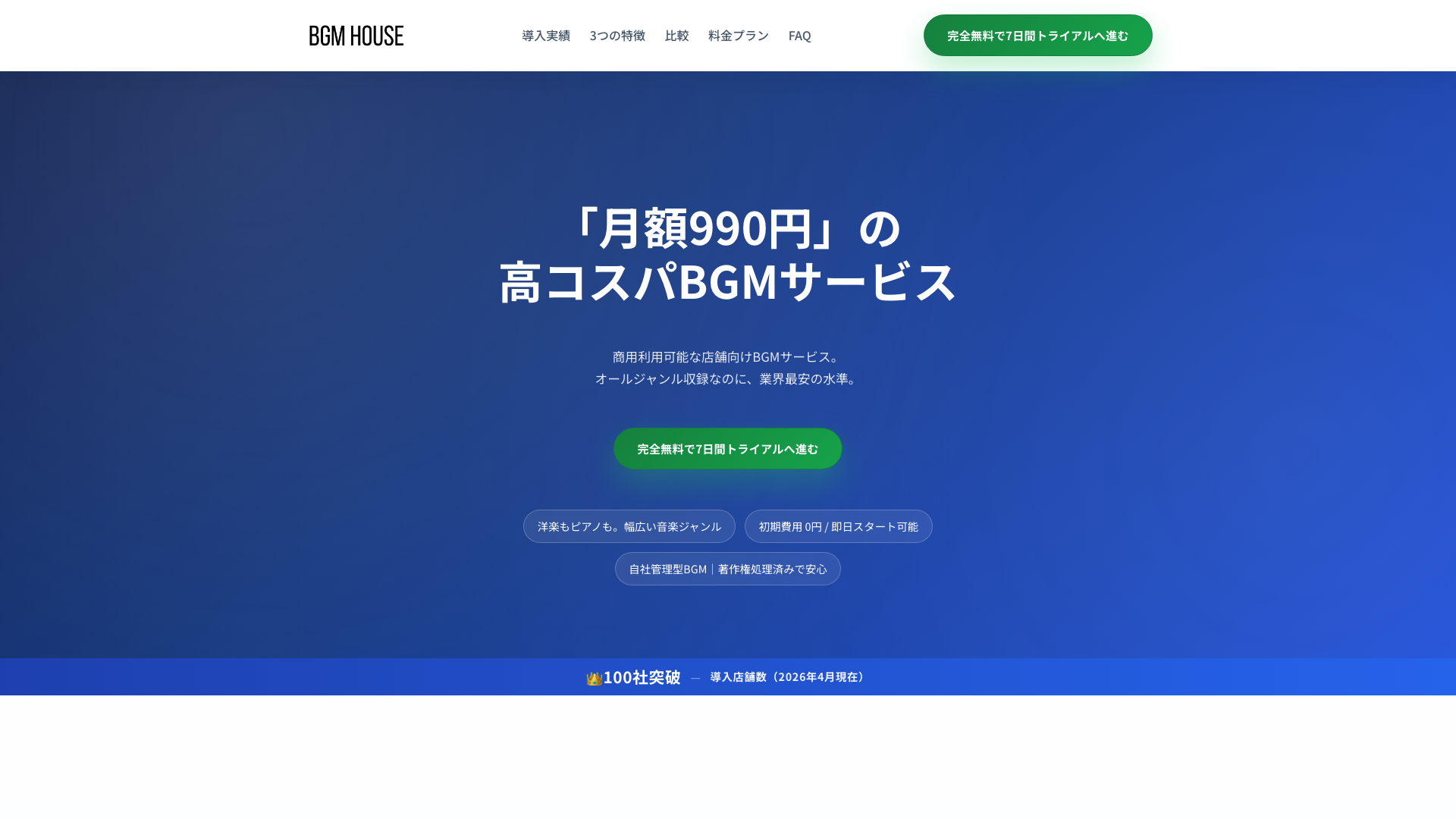Viewport: 1456px width, 819px height.
Task: Open the 料金プラン navigation link
Action: 736,35
